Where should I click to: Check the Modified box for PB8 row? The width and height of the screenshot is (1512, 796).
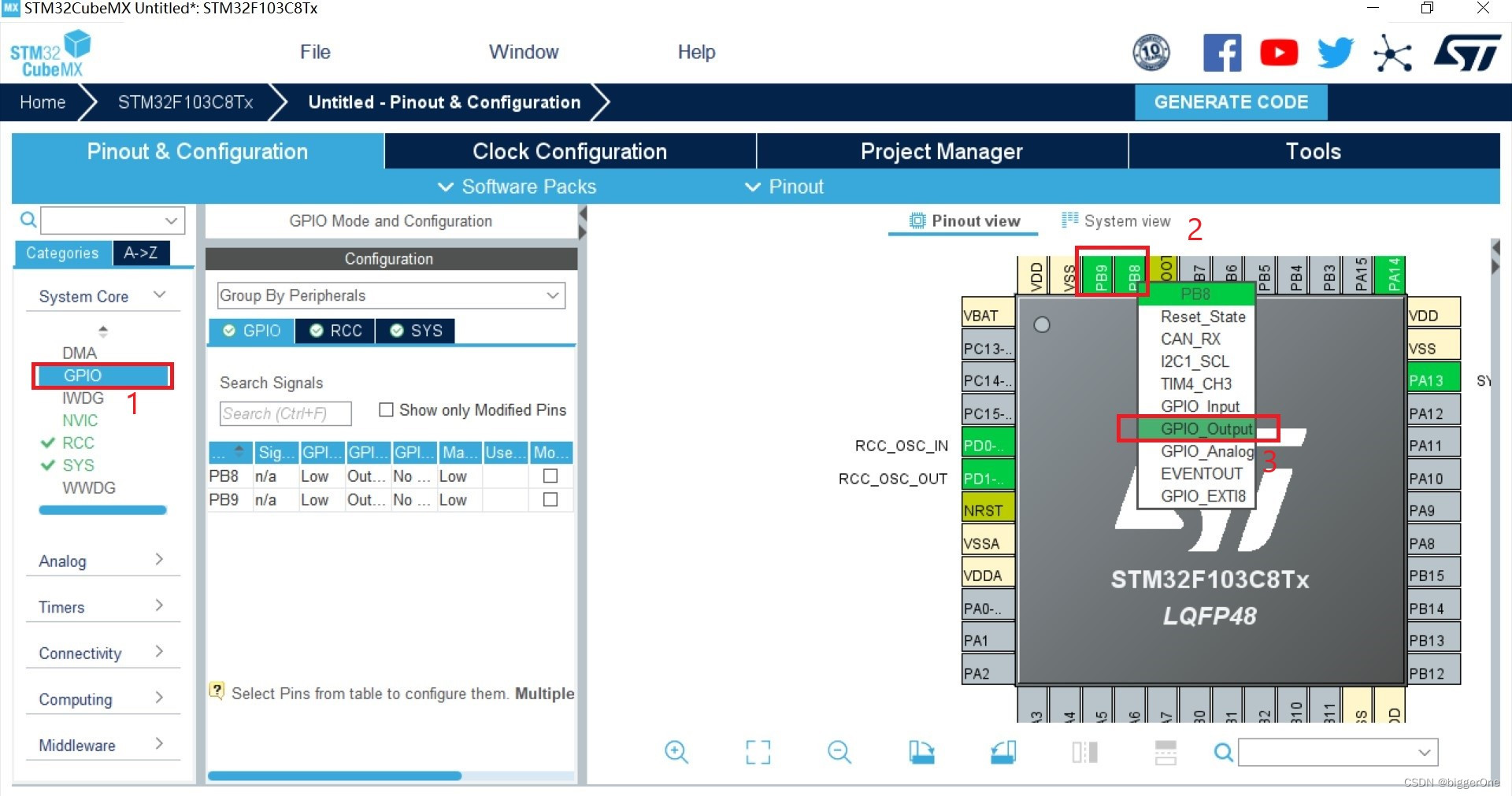[x=550, y=476]
